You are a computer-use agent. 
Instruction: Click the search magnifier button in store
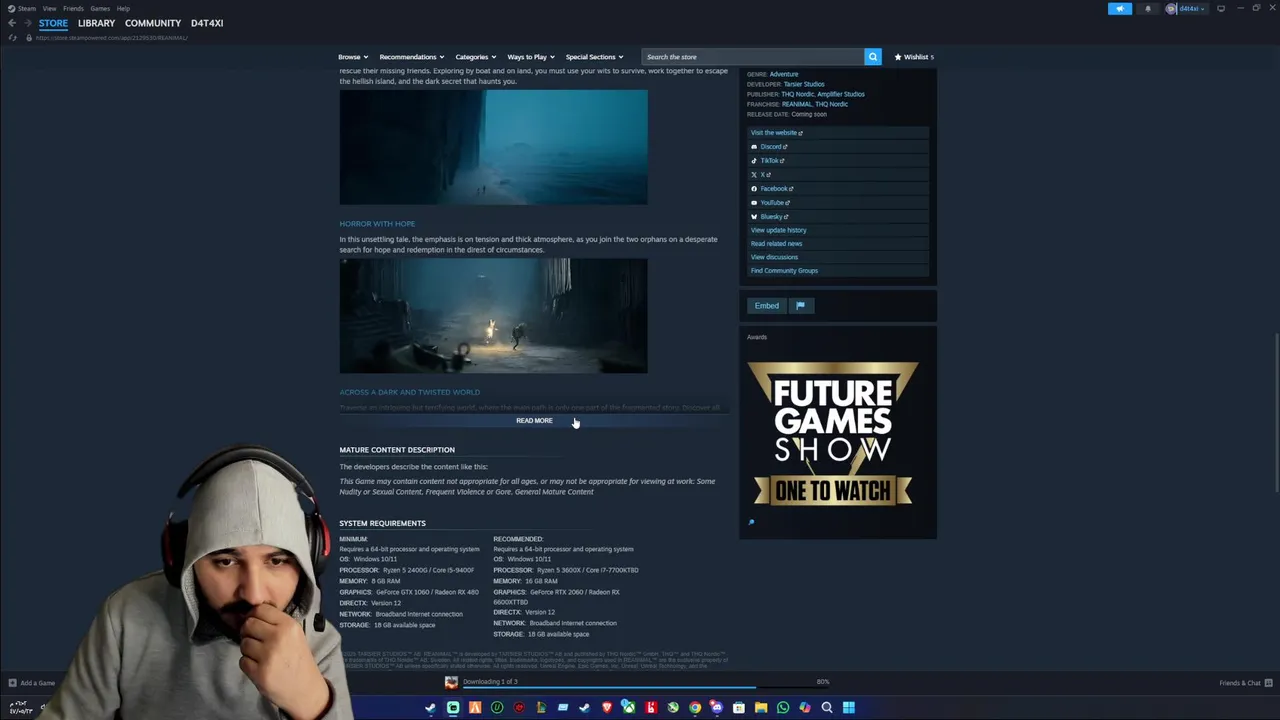(873, 57)
